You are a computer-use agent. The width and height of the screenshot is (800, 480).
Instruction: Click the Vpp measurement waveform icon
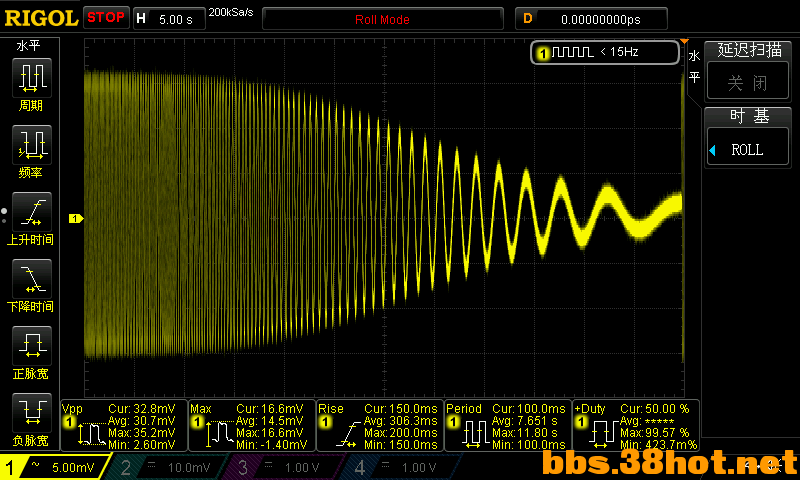pyautogui.click(x=90, y=434)
